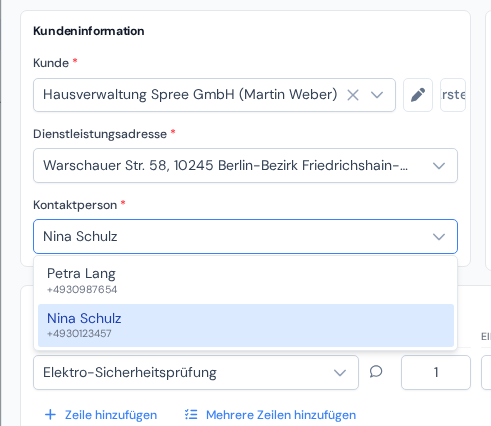Click the phone number +4930987654
The width and height of the screenshot is (491, 426).
pos(82,289)
